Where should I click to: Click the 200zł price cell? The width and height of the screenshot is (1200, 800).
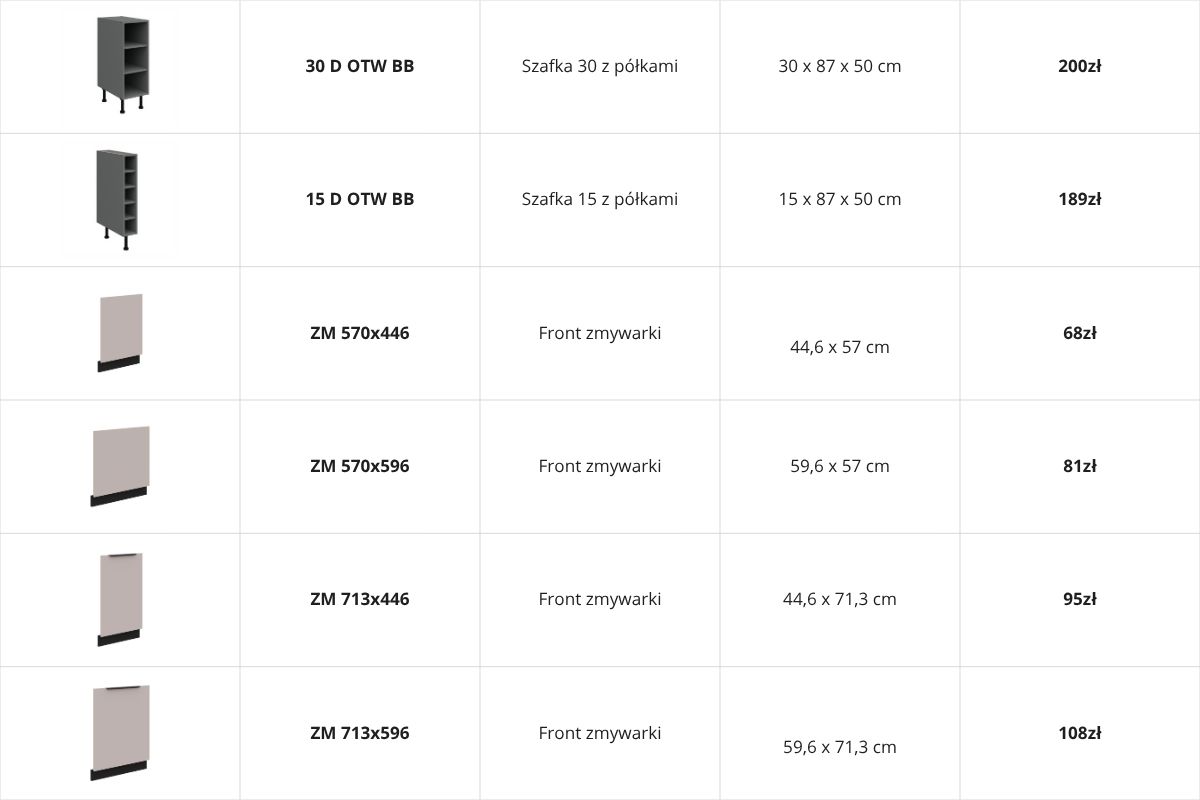[1080, 66]
